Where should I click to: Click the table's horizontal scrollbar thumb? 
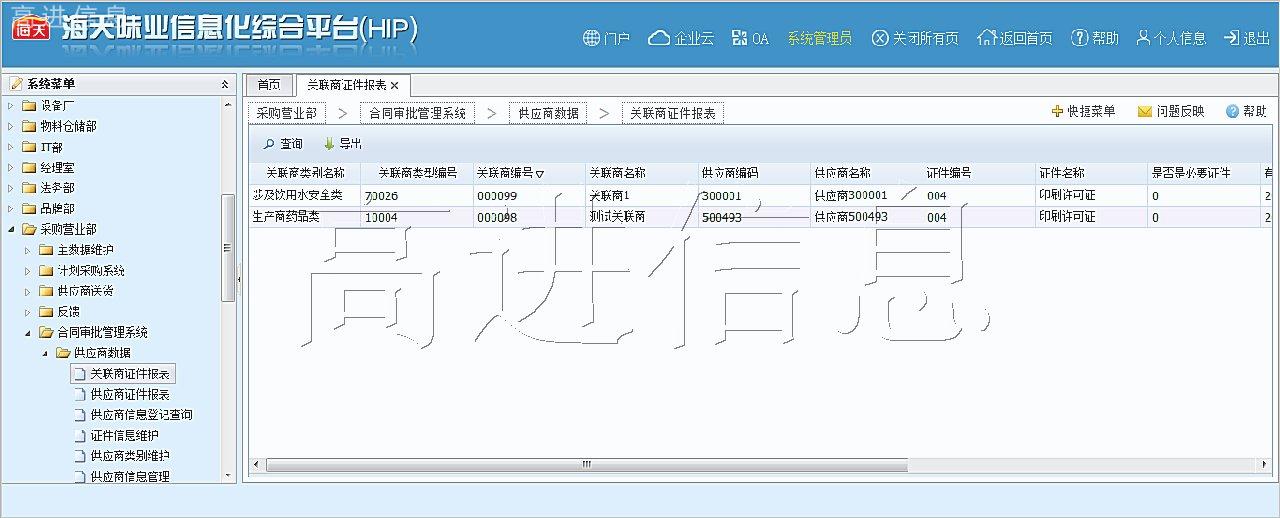585,465
